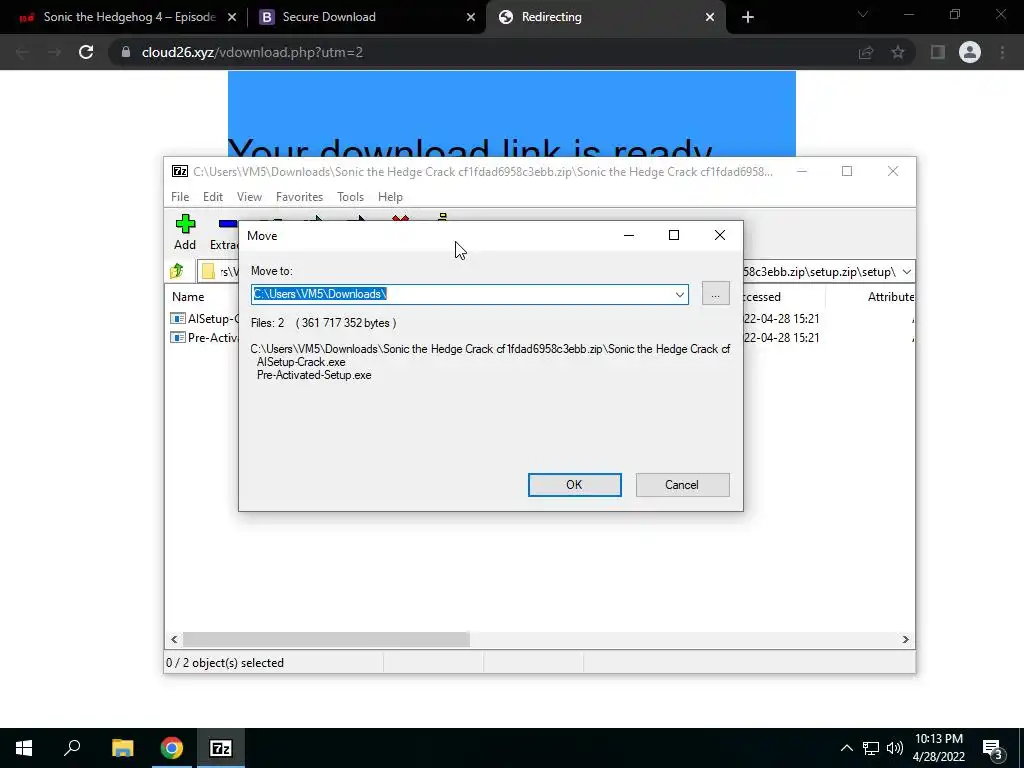This screenshot has width=1024, height=768.
Task: Click the 7-Zip taskbar icon
Action: click(221, 748)
